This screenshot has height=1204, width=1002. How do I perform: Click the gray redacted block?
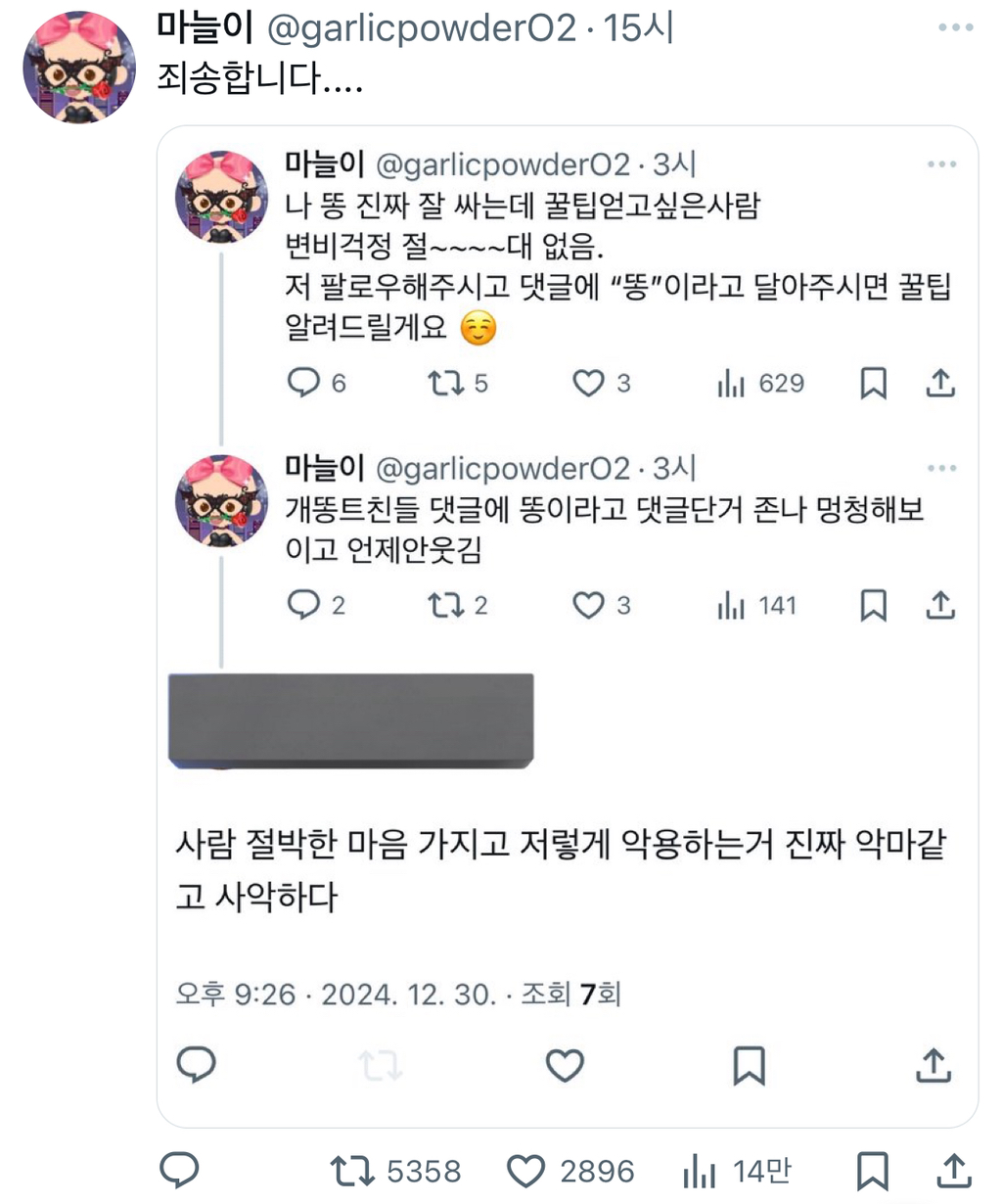[x=351, y=719]
